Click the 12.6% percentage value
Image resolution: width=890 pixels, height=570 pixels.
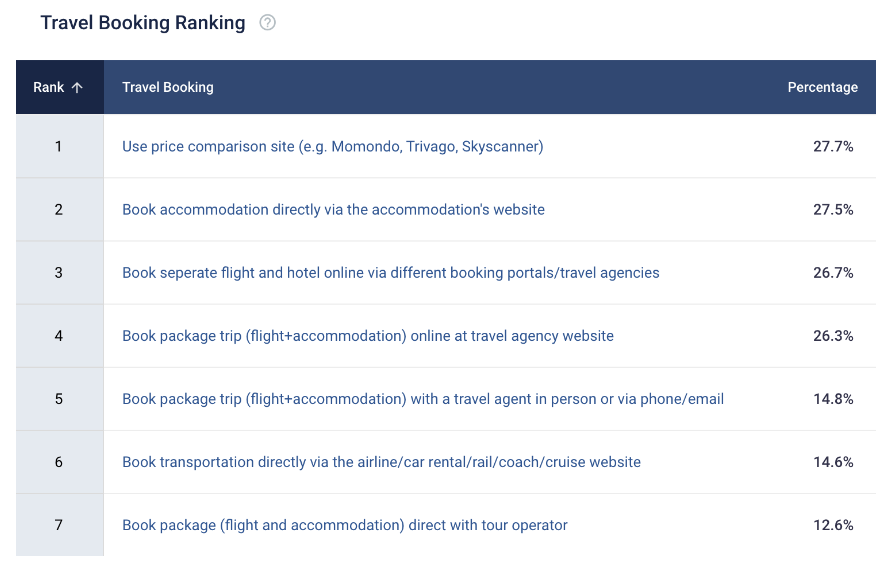coord(833,525)
